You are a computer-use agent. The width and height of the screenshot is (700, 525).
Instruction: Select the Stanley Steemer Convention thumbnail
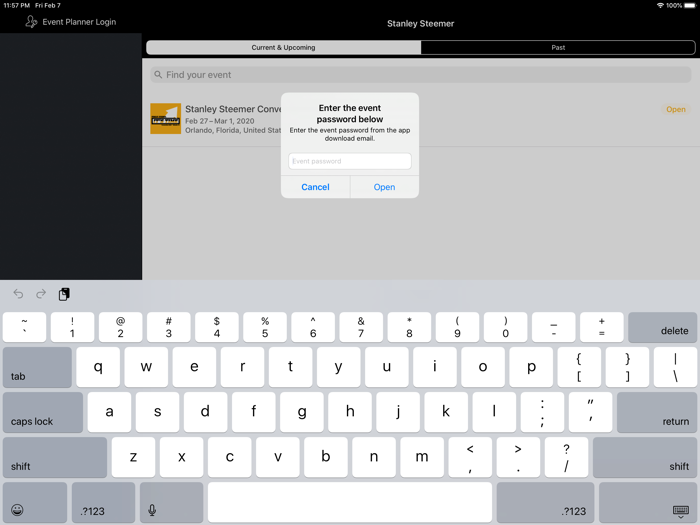(x=166, y=119)
